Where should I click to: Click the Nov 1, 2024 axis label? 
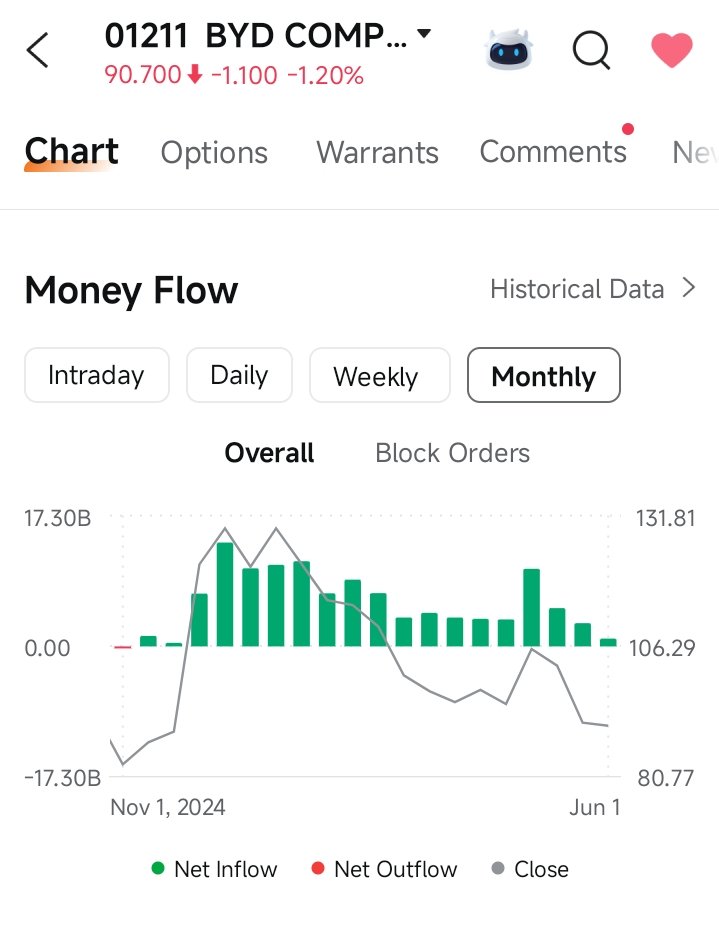pos(168,807)
